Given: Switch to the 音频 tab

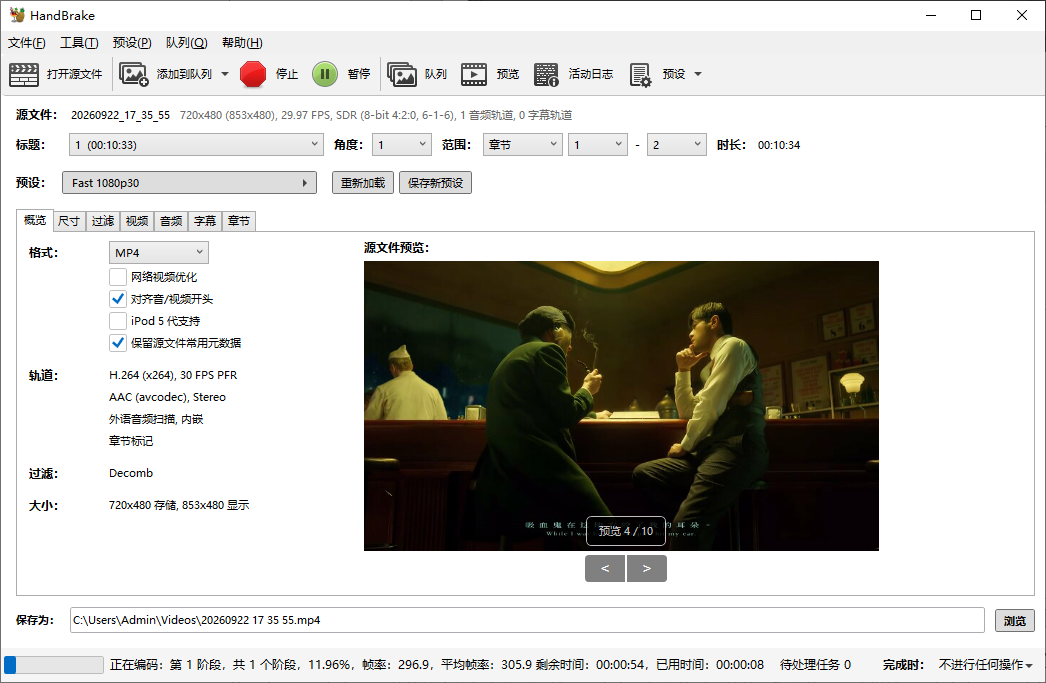Looking at the screenshot, I should 171,221.
